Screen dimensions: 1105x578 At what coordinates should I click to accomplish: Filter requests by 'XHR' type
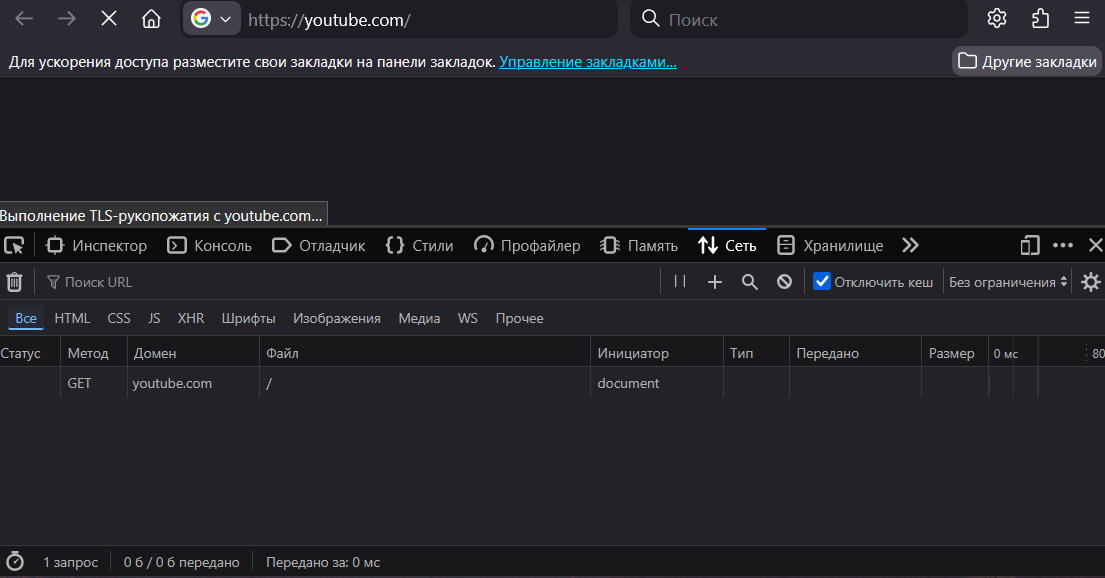pos(191,318)
